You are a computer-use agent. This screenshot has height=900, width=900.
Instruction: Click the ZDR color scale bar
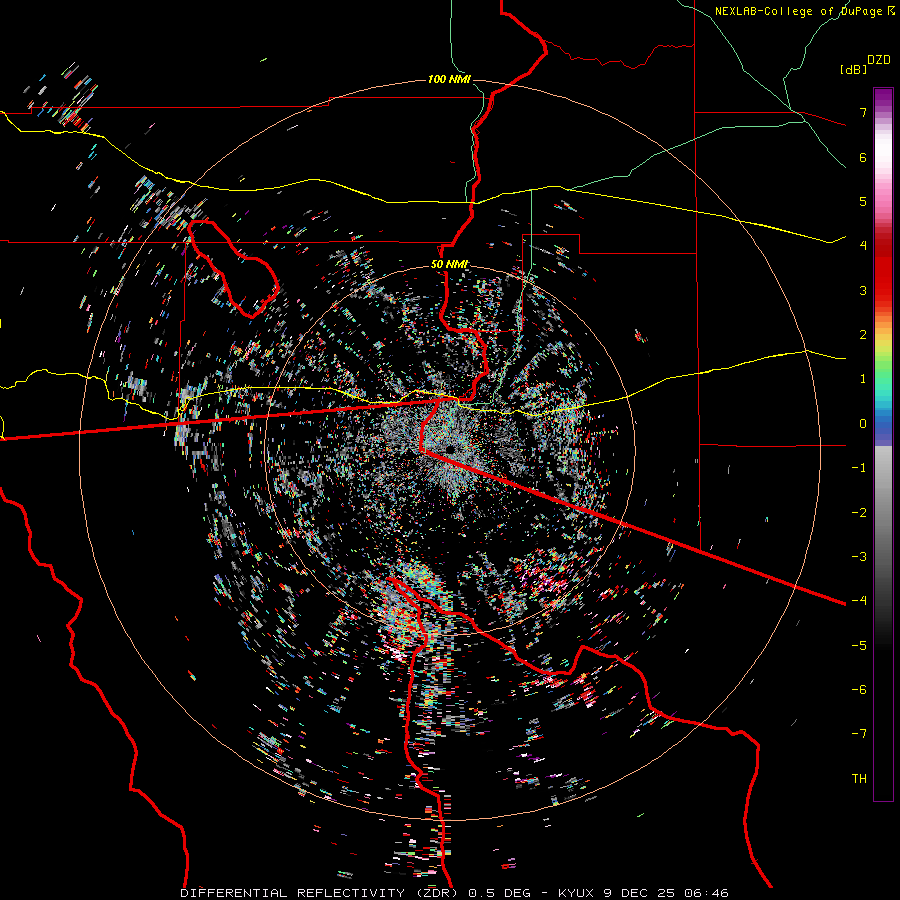tap(883, 444)
